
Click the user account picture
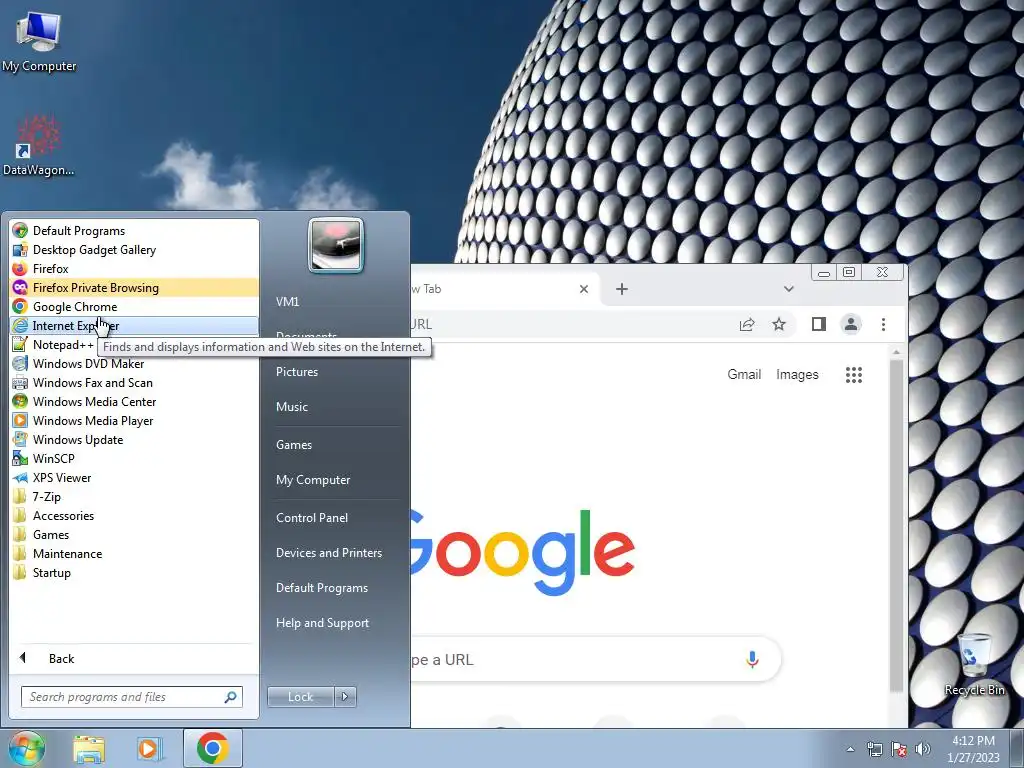[x=336, y=245]
